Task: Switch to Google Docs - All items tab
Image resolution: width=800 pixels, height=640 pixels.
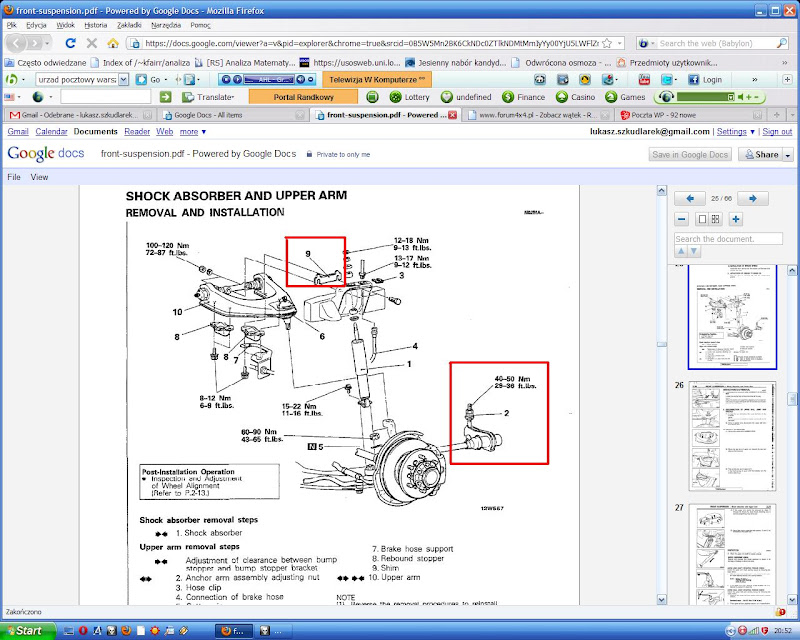Action: tap(232, 115)
